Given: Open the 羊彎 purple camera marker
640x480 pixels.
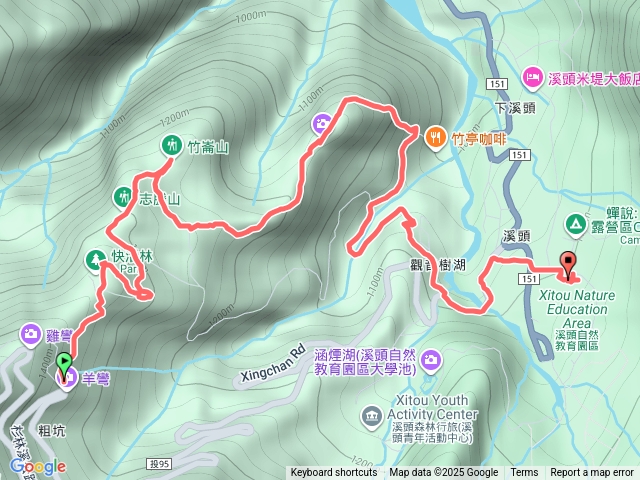Looking at the screenshot, I should click(68, 379).
